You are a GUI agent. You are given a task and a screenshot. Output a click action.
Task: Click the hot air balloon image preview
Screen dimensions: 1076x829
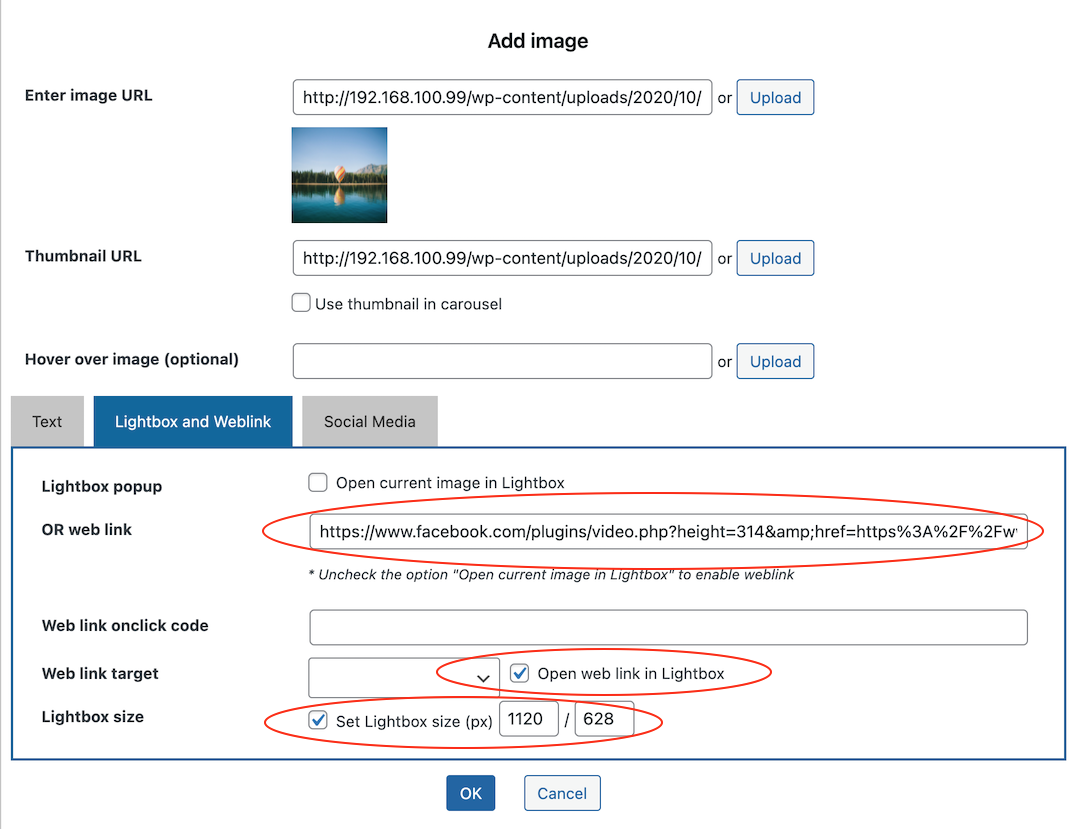(x=339, y=175)
